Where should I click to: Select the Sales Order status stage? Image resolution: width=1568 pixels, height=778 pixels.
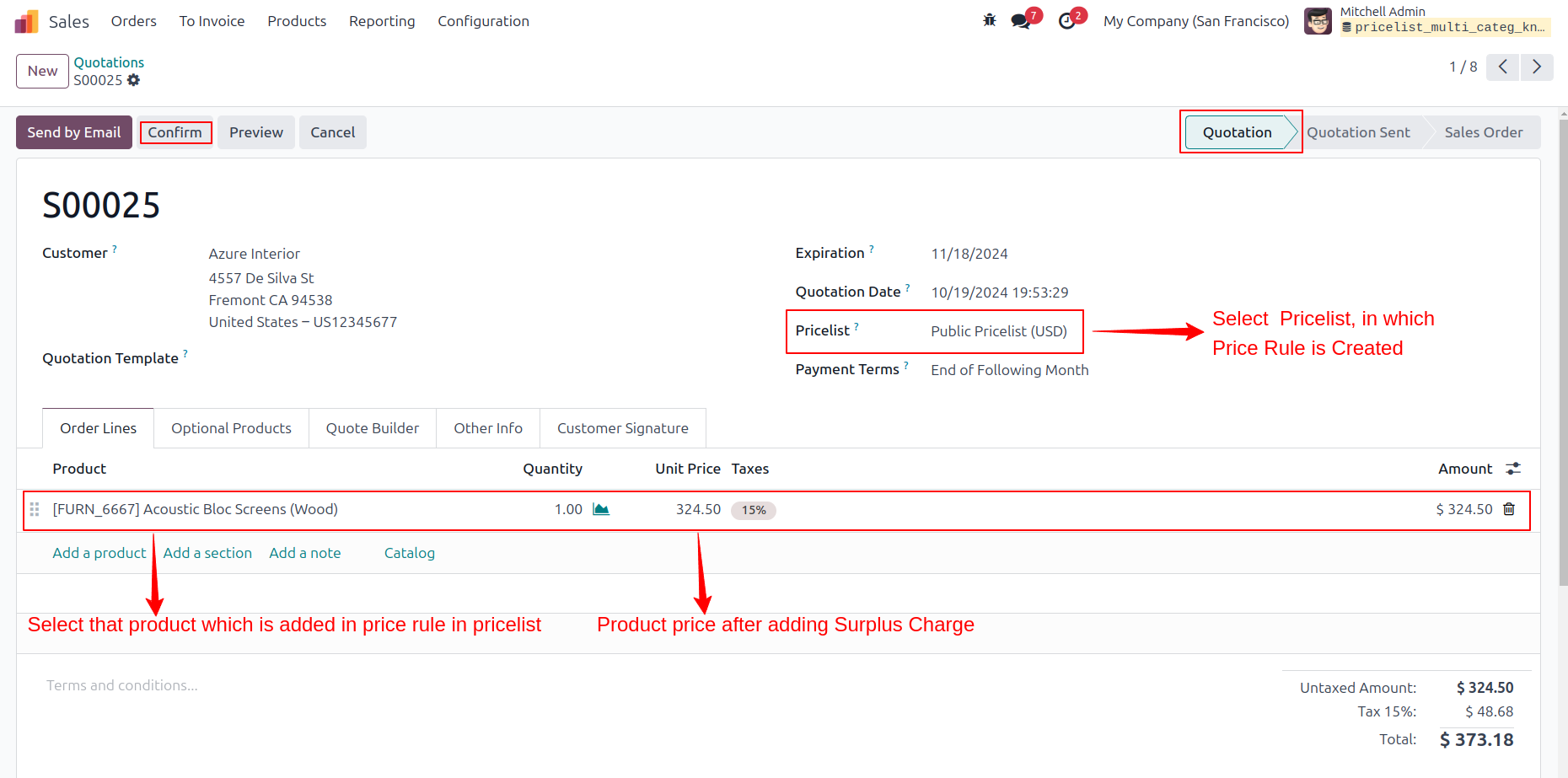[x=1484, y=132]
